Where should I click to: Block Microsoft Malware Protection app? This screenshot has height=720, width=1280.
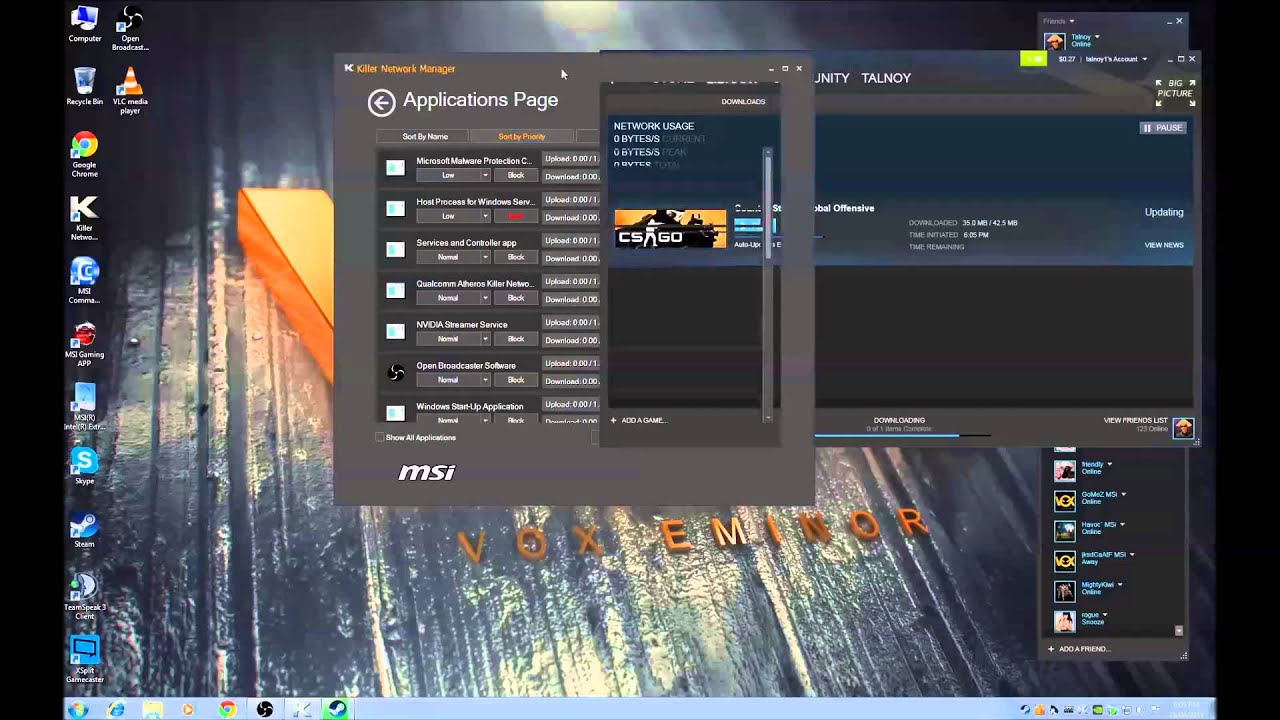coord(516,175)
